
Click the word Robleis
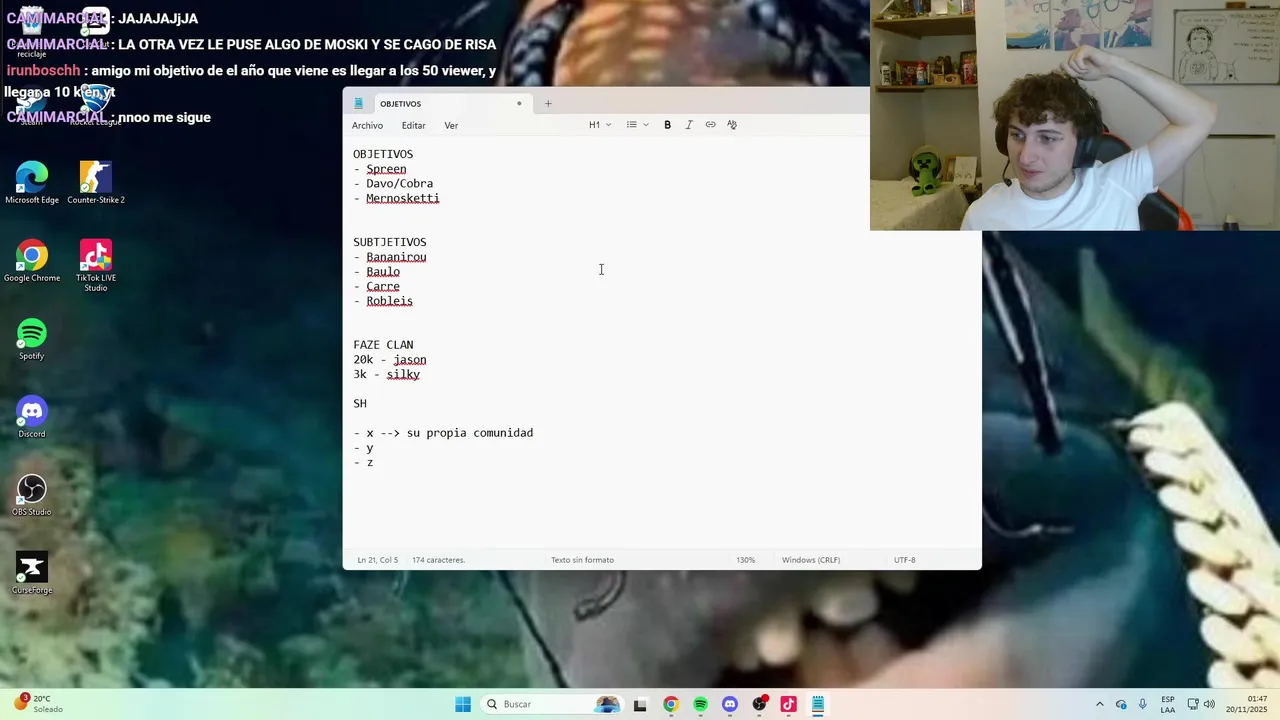(389, 301)
